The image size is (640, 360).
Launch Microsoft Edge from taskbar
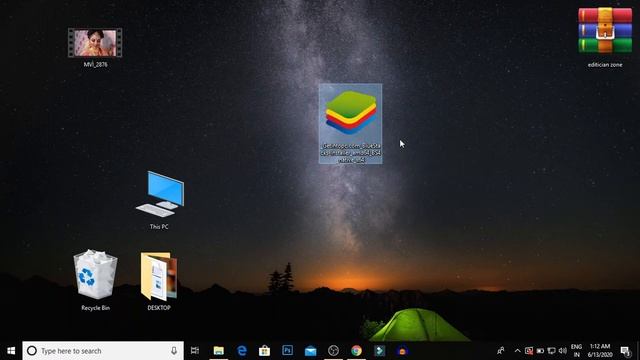pyautogui.click(x=242, y=351)
